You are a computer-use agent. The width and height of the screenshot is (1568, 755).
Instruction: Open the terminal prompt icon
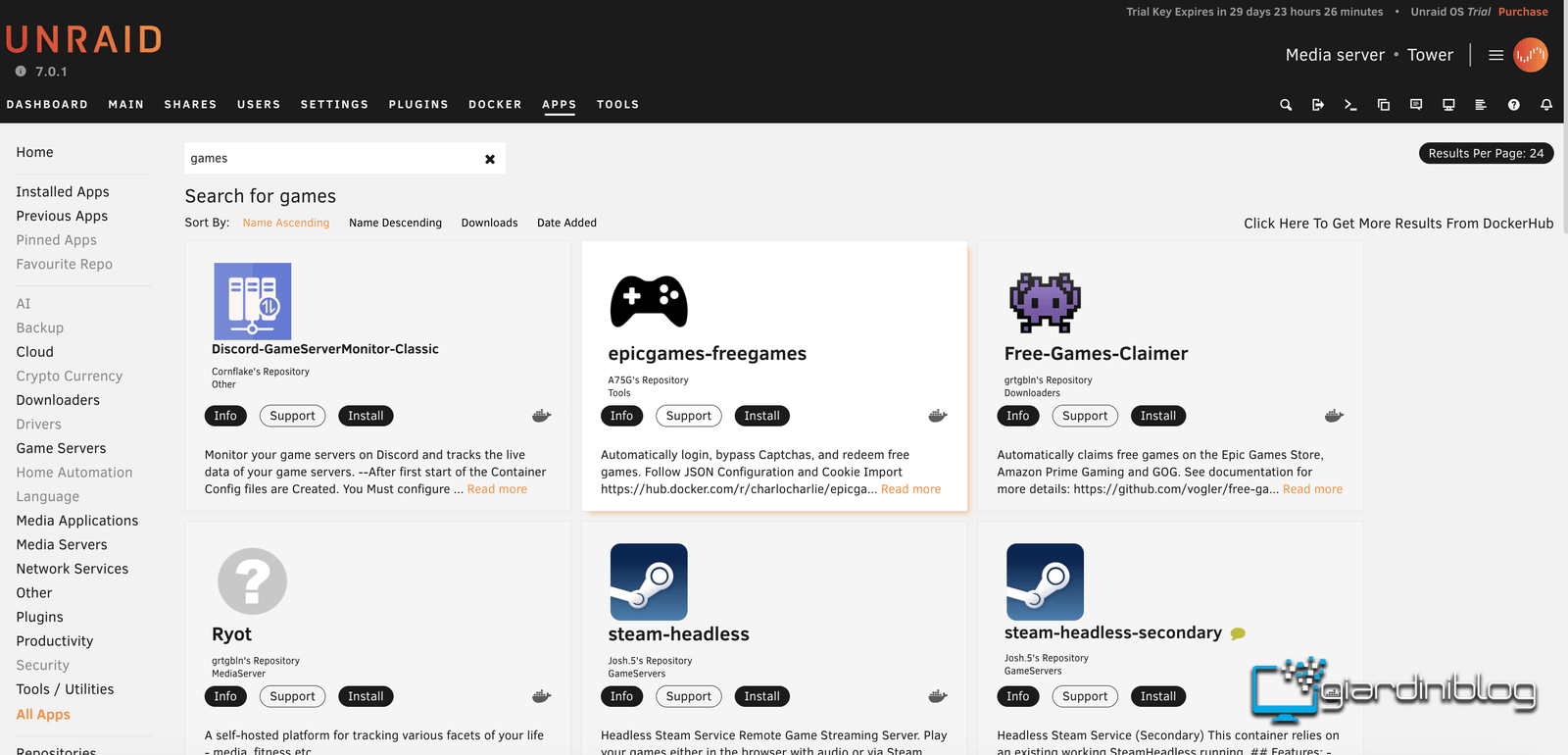1350,105
